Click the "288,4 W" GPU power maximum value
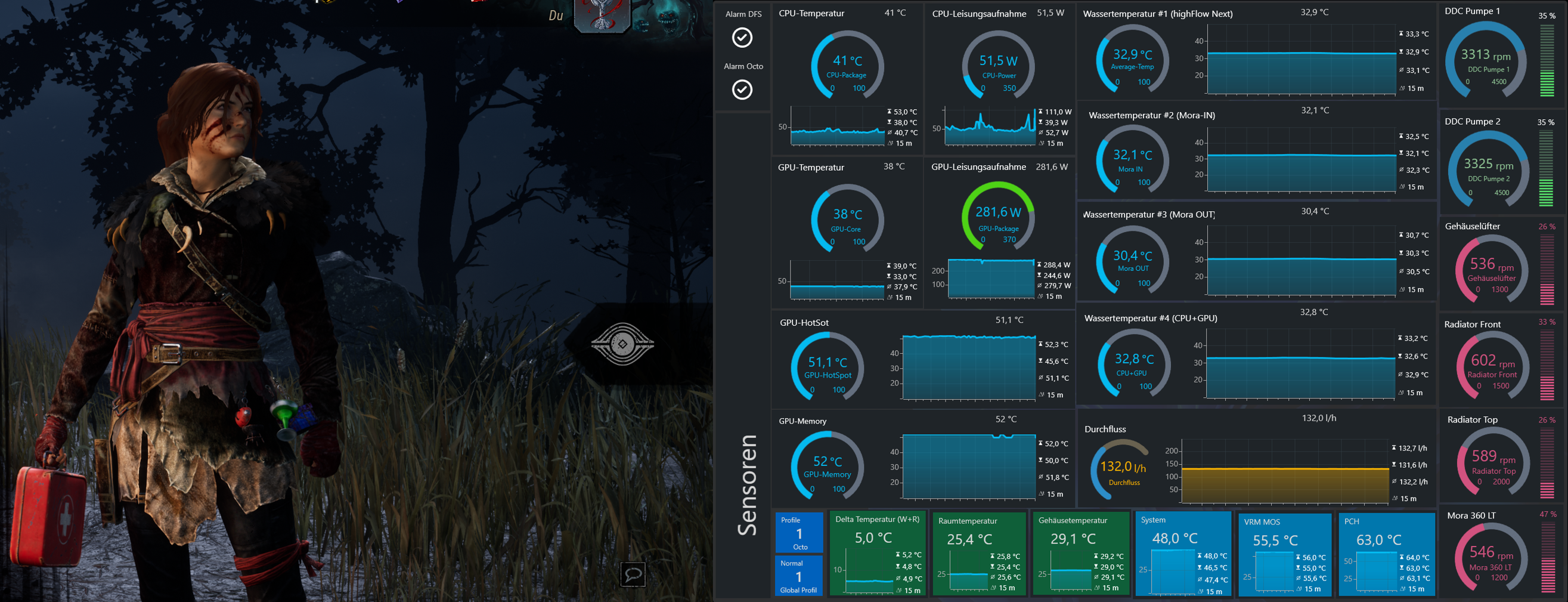This screenshot has height=602, width=1568. (1056, 265)
